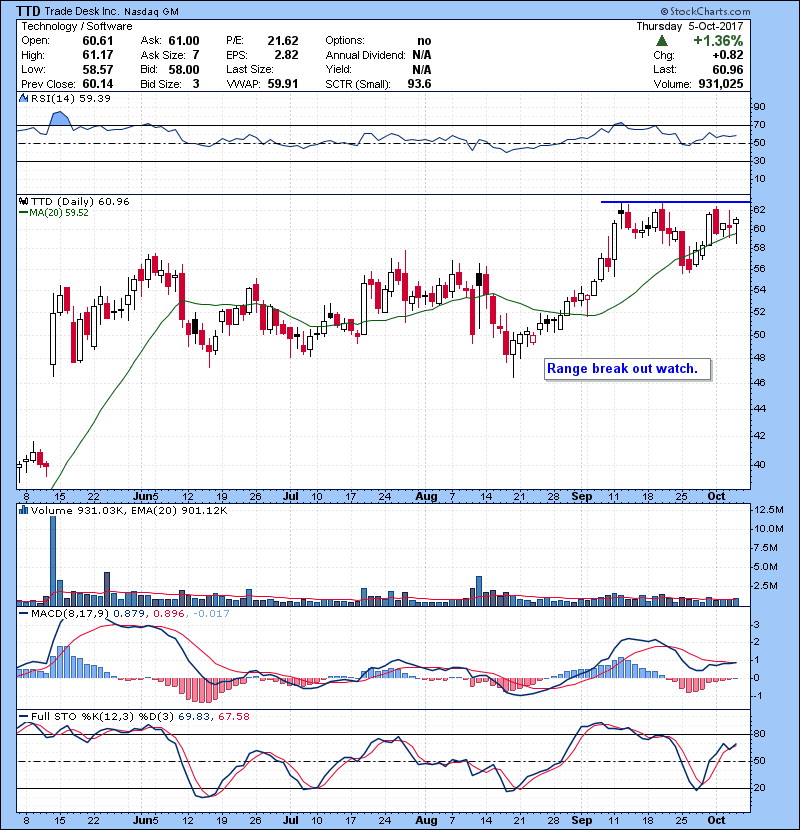Click the last candlestick on the price chart
This screenshot has height=830, width=800.
click(x=736, y=229)
